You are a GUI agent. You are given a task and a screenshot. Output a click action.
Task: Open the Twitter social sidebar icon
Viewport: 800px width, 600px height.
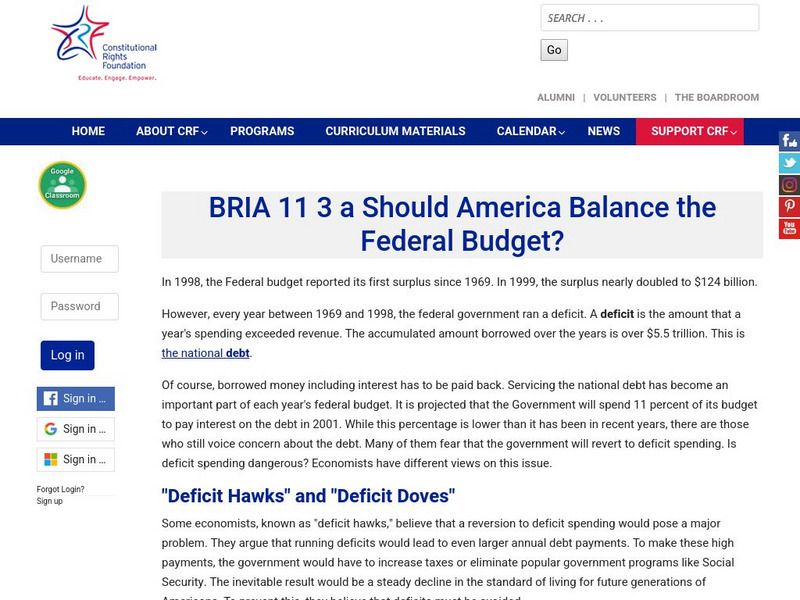pos(789,163)
